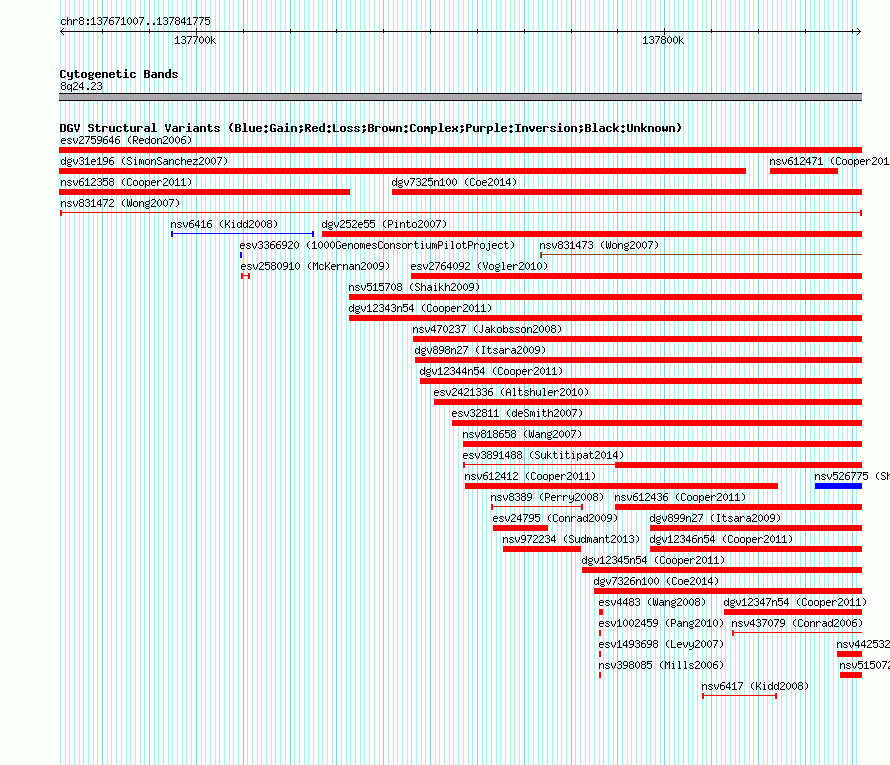Screen dimensions: 890x765
Task: Select dgv899n27 (Itsara2009) label
Action: 715,518
